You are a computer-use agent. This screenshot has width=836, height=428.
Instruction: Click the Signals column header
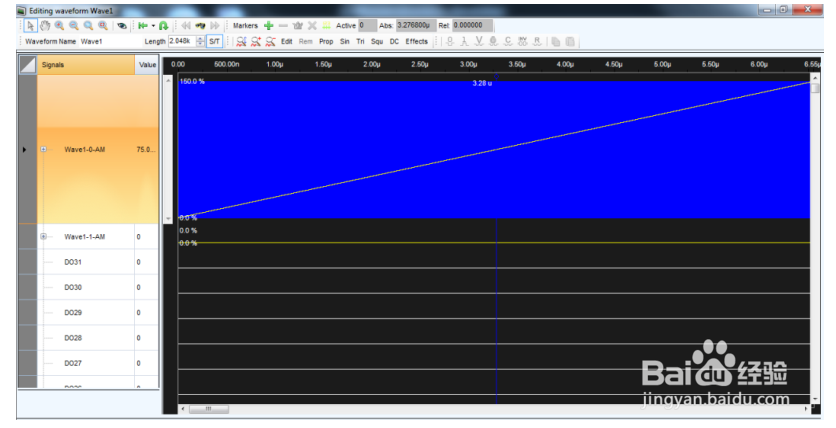click(x=86, y=64)
